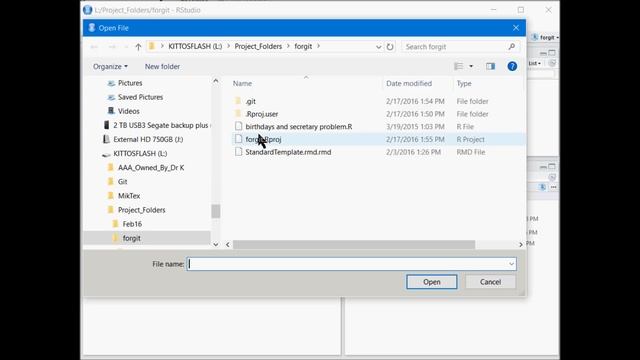Select Saved Pictures in navigation pane
The height and width of the screenshot is (360, 640).
pos(140,97)
